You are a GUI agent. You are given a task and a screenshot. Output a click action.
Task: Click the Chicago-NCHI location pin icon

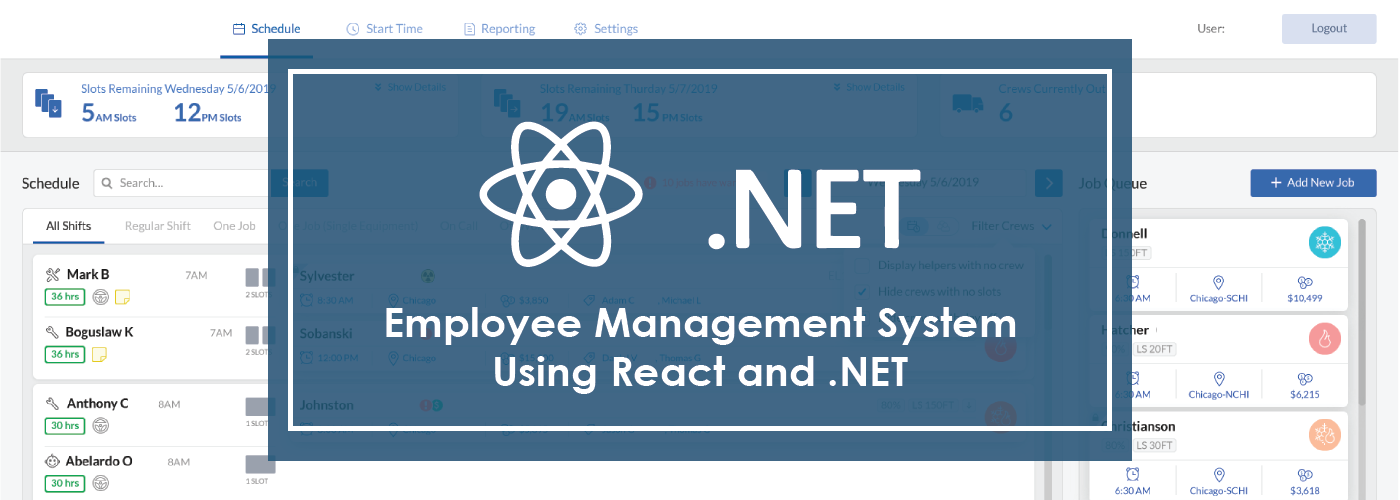tap(1219, 379)
